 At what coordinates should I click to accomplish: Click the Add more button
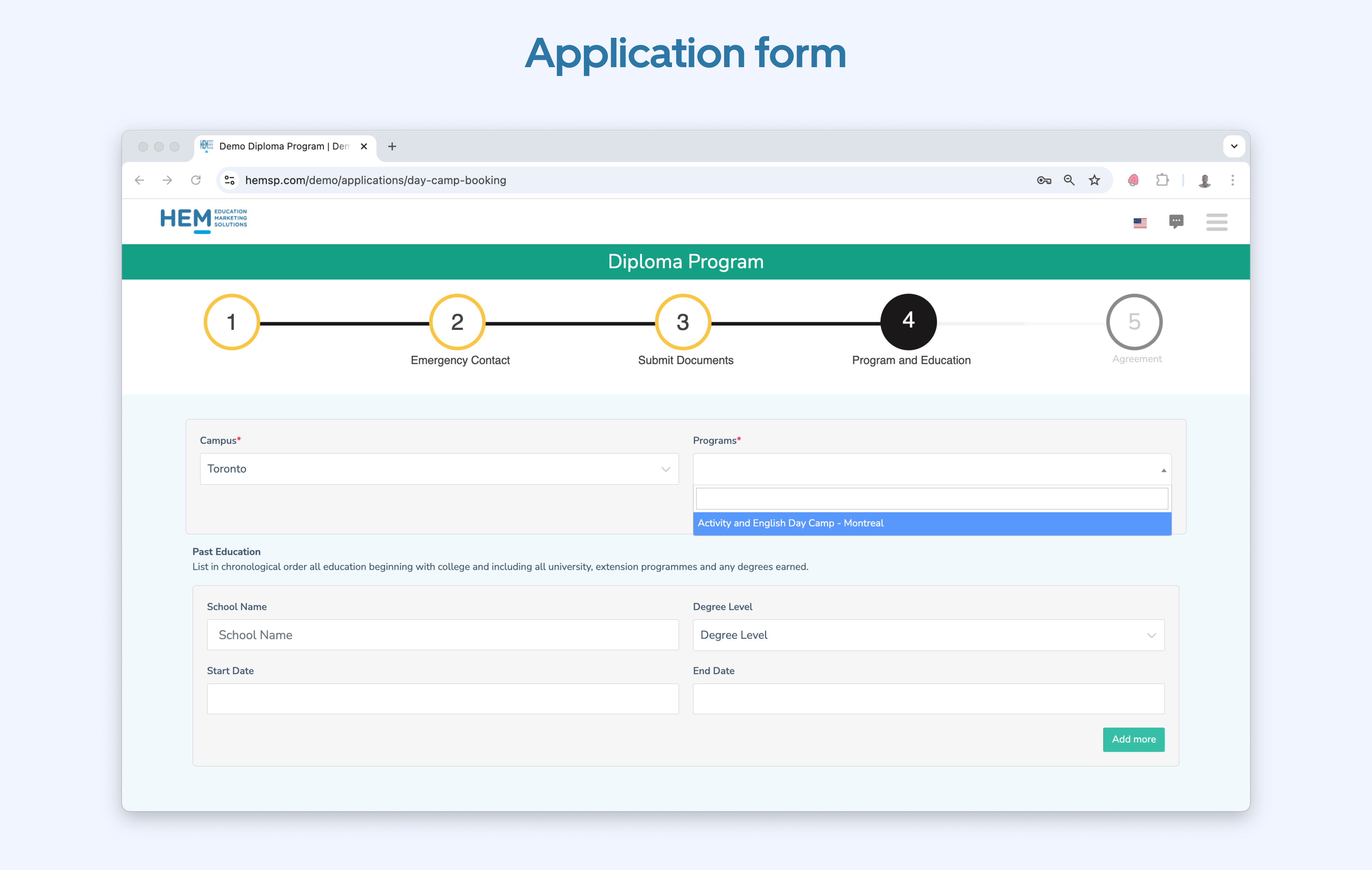coord(1133,740)
